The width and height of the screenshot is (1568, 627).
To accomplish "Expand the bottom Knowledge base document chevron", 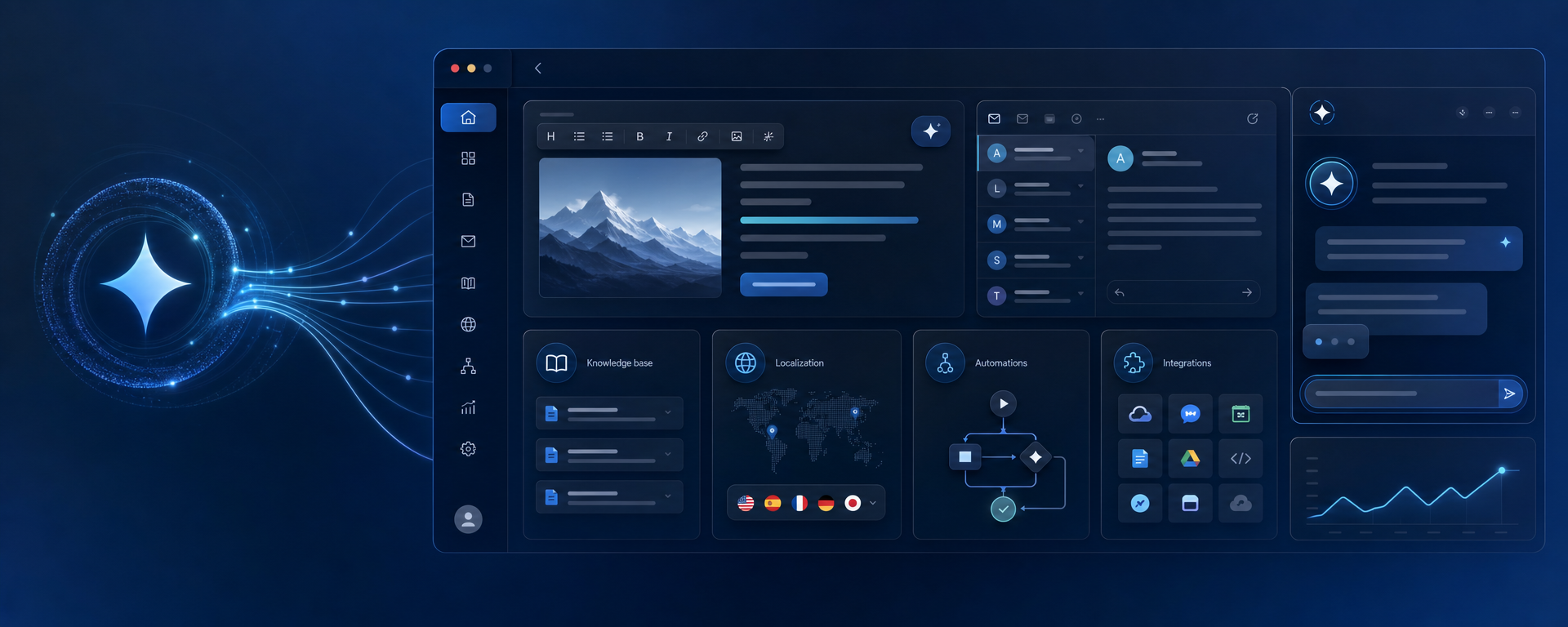I will point(668,496).
